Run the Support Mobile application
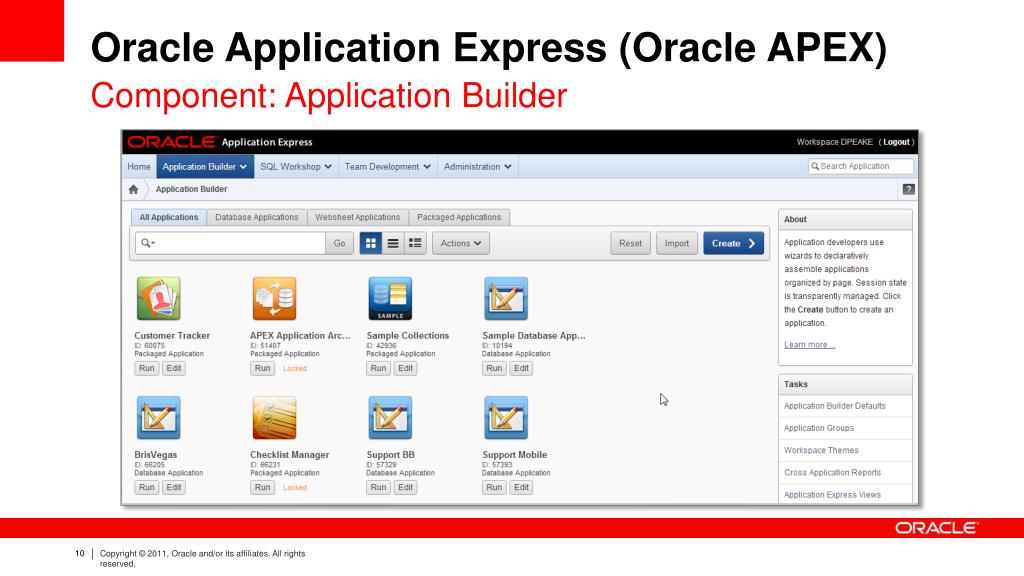 click(x=494, y=488)
